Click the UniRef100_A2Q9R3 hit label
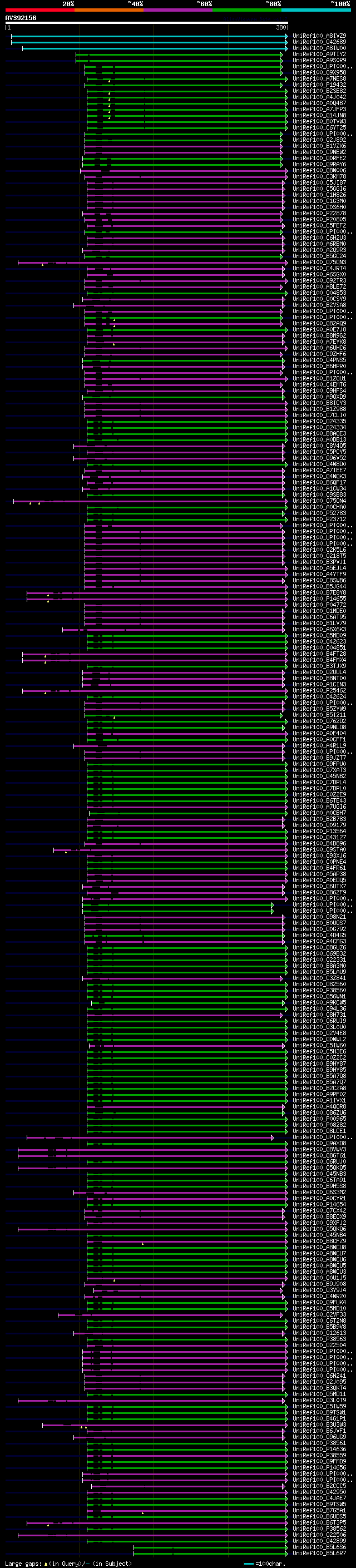 (x=319, y=250)
